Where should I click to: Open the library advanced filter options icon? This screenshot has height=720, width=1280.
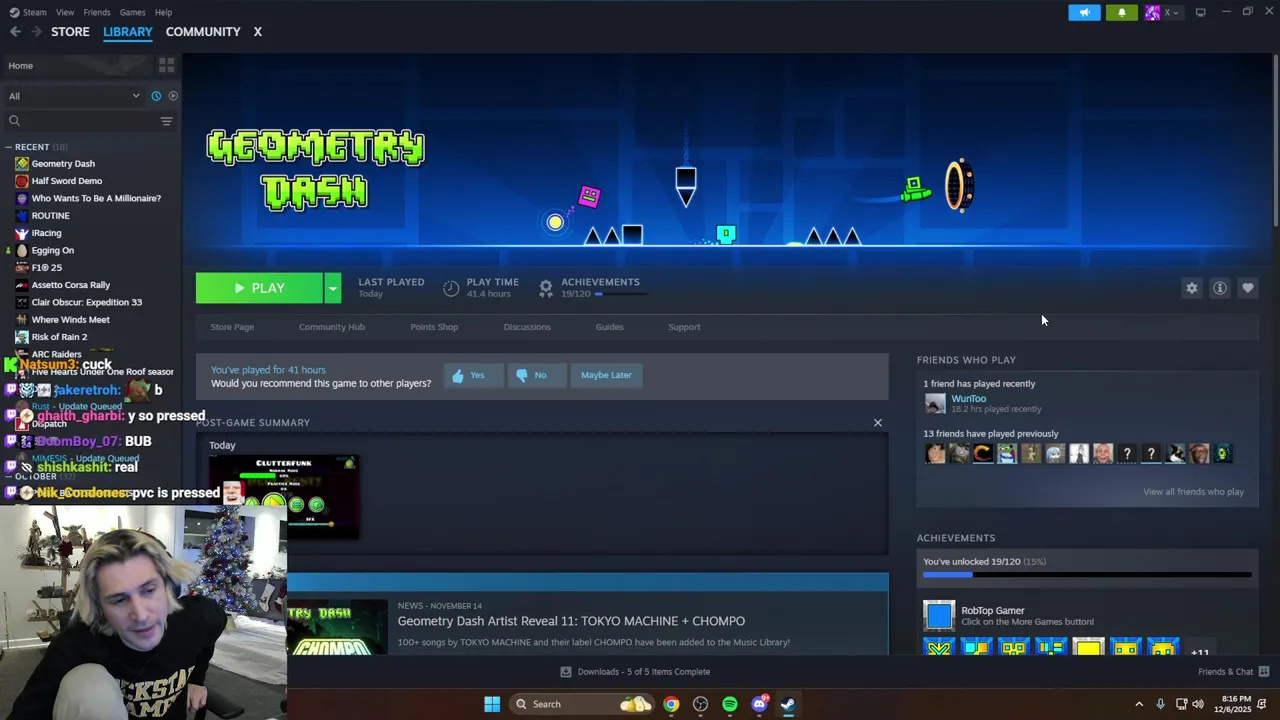[x=166, y=121]
